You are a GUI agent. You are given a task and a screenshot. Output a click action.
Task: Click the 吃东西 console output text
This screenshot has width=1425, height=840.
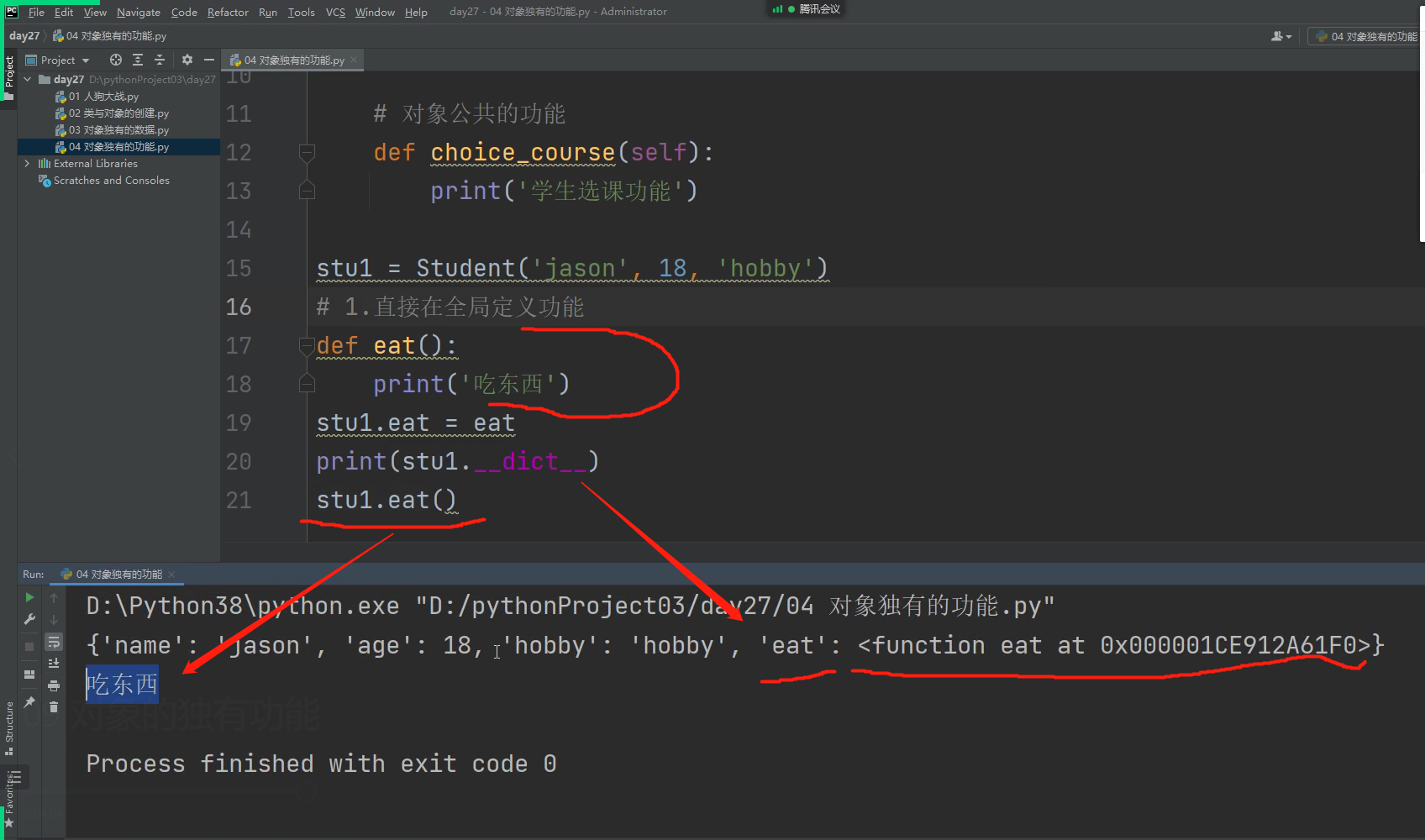[x=123, y=685]
